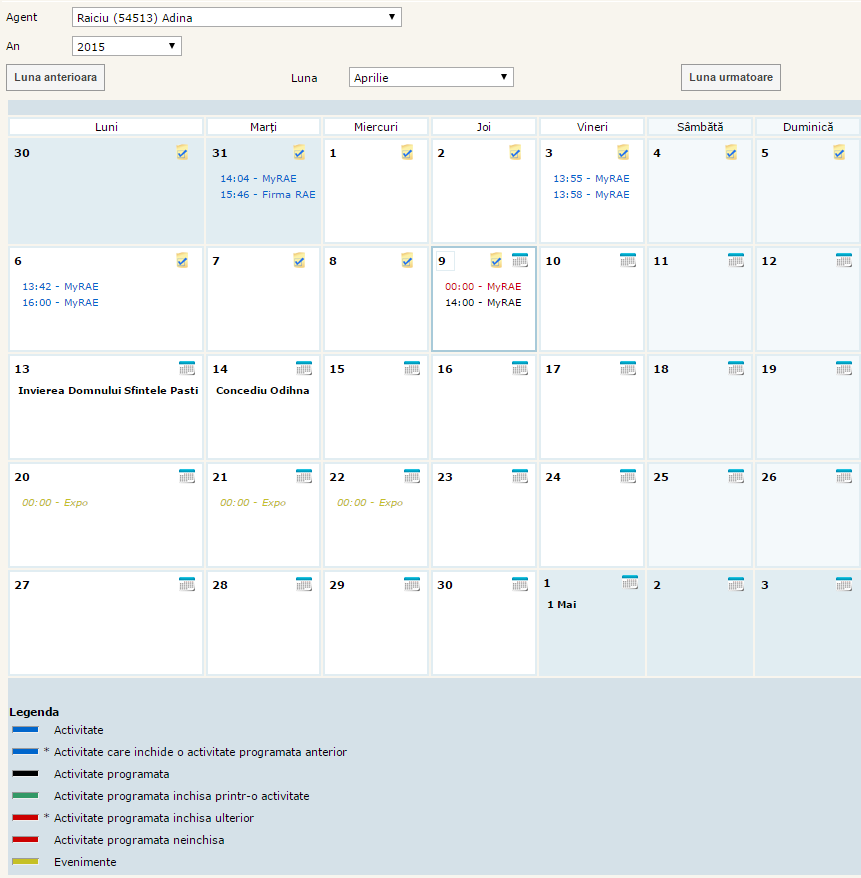Open the 14:04 MyRAE activity on March 31

pyautogui.click(x=258, y=178)
